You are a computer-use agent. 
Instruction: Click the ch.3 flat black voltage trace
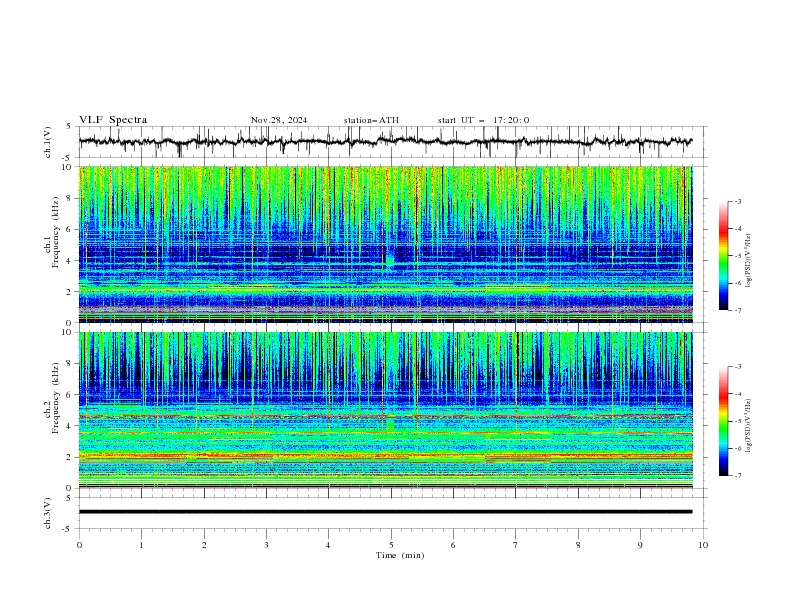coord(386,512)
